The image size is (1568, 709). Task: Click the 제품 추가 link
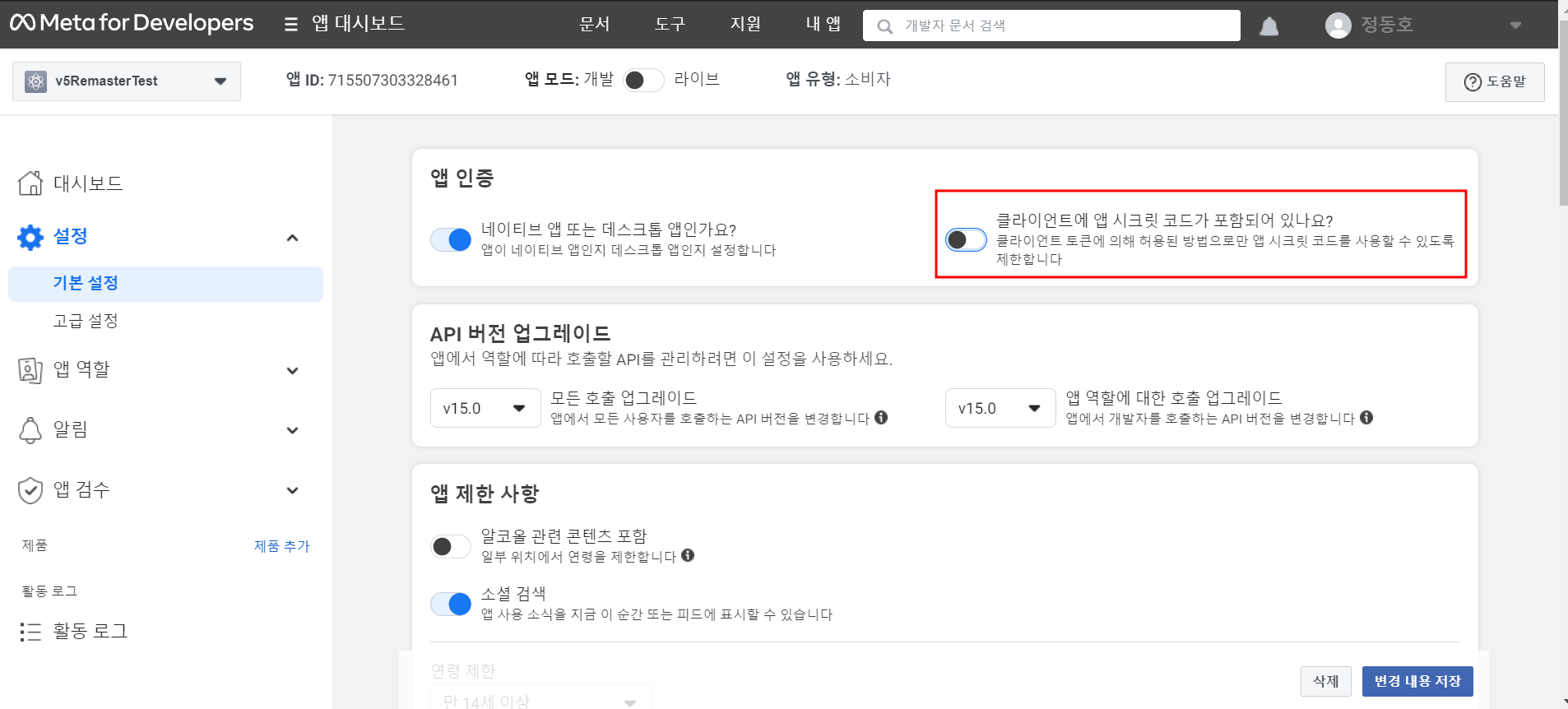281,546
